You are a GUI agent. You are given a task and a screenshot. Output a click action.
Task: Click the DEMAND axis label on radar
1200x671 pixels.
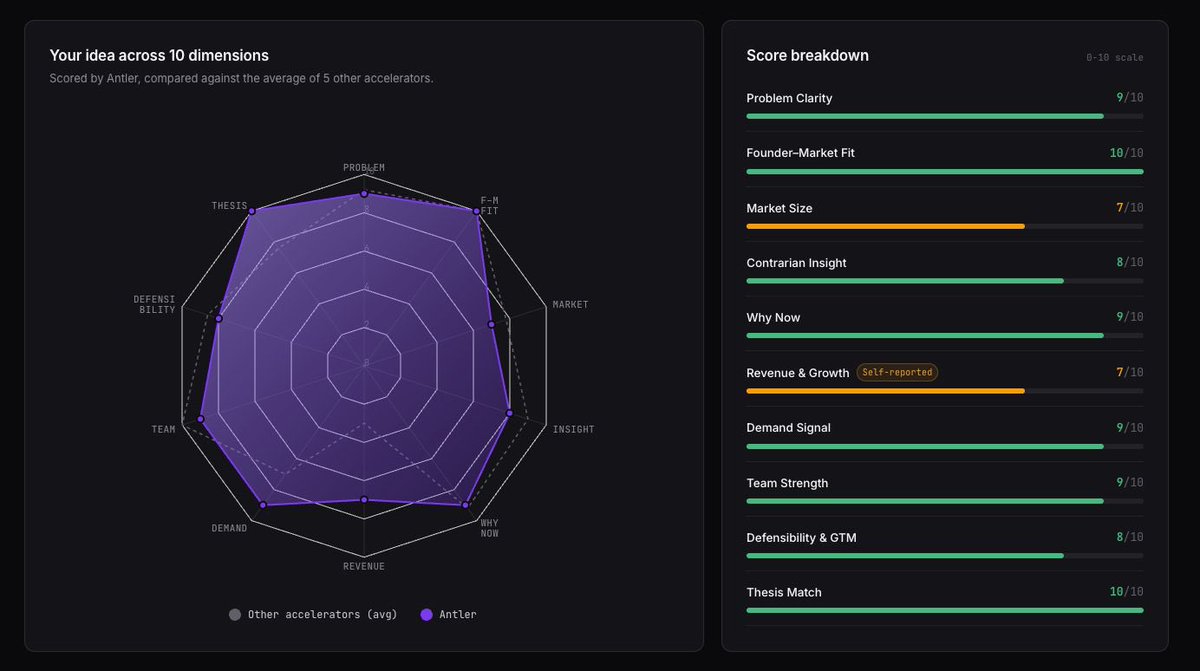tap(229, 528)
